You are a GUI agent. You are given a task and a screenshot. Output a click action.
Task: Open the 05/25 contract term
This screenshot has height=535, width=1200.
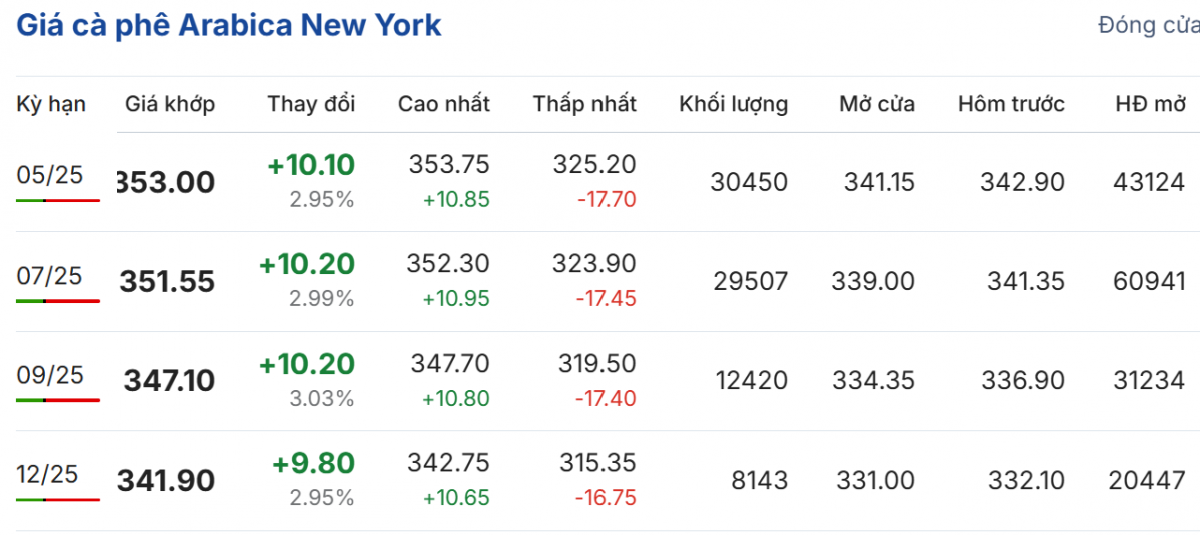click(50, 176)
